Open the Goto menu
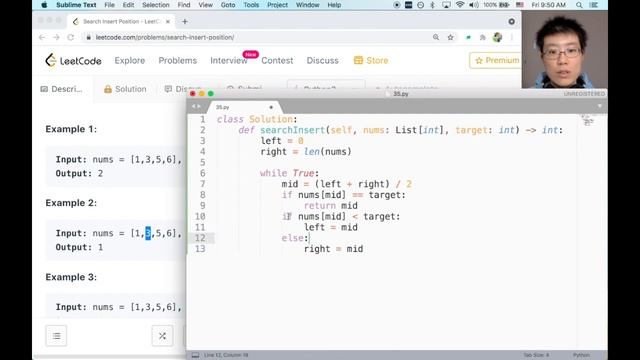Image resolution: width=640 pixels, height=360 pixels. point(228,5)
